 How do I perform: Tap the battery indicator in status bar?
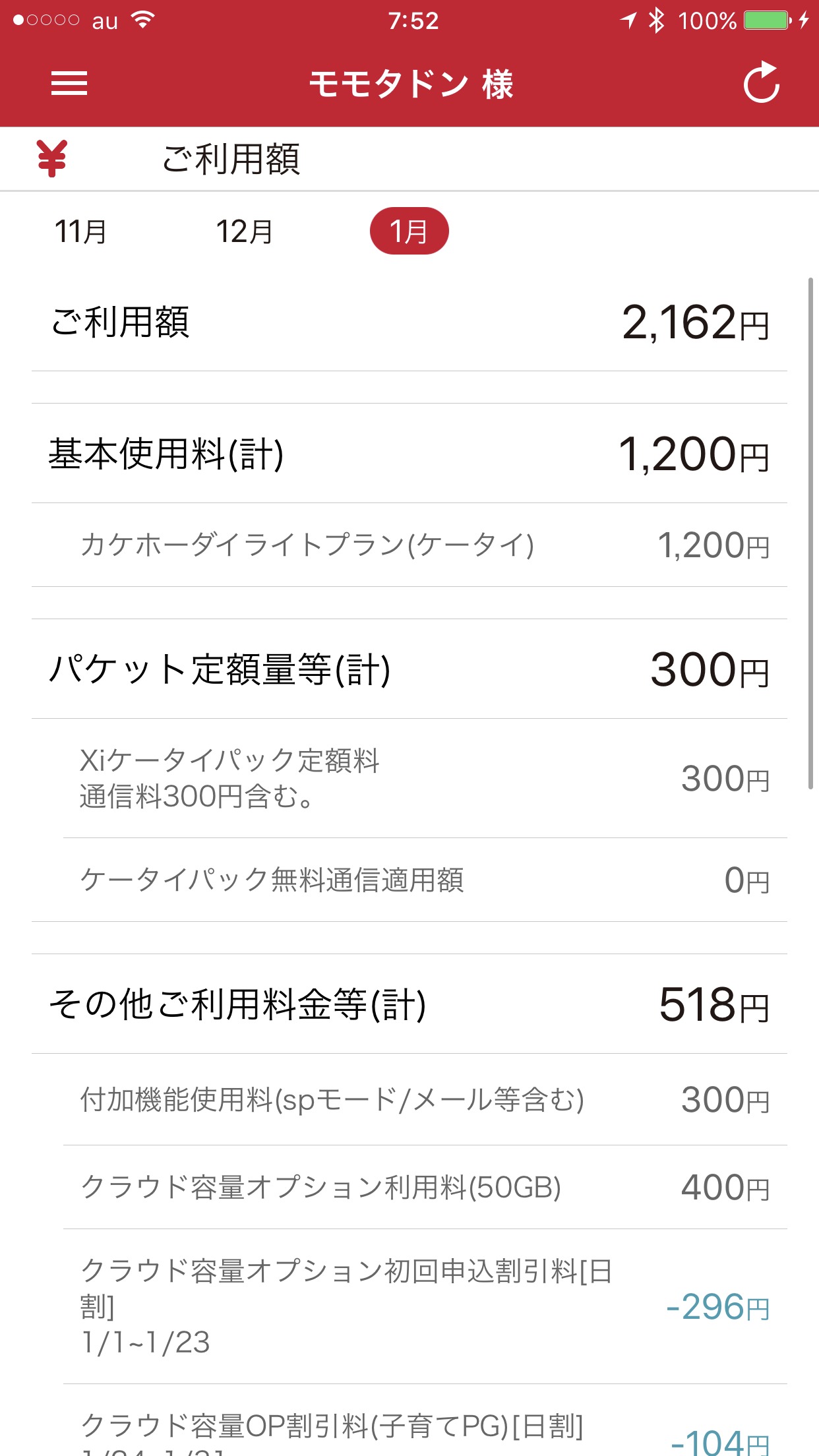pyautogui.click(x=766, y=20)
